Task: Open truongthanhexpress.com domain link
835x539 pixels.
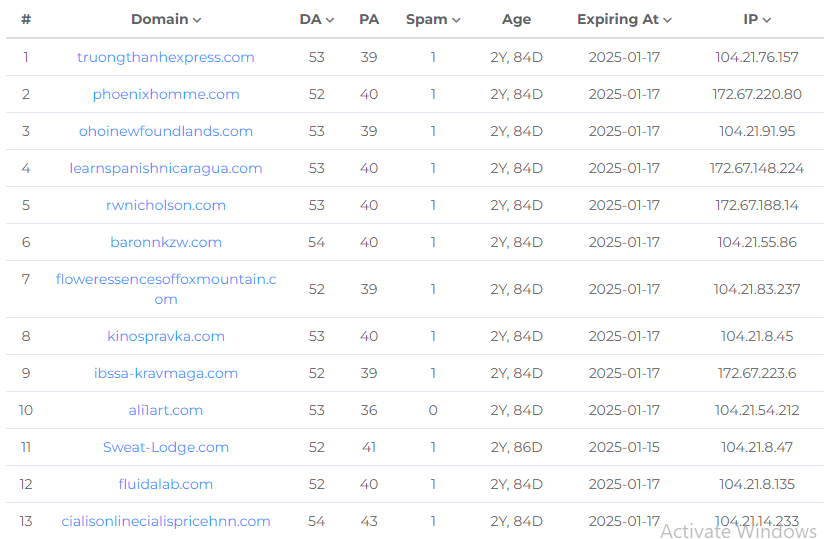Action: [x=166, y=57]
